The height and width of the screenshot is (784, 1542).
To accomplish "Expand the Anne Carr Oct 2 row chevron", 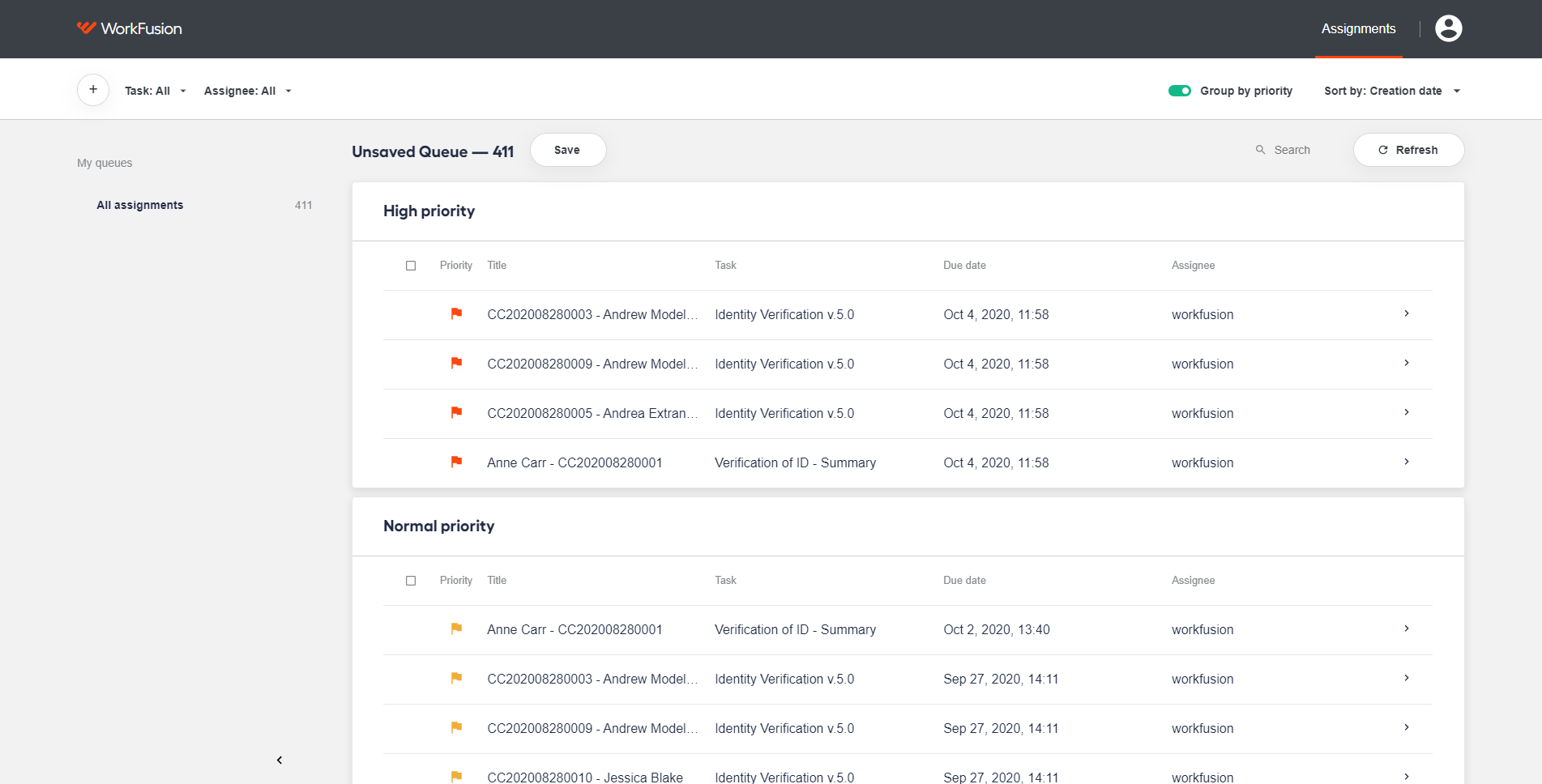I will coord(1407,628).
